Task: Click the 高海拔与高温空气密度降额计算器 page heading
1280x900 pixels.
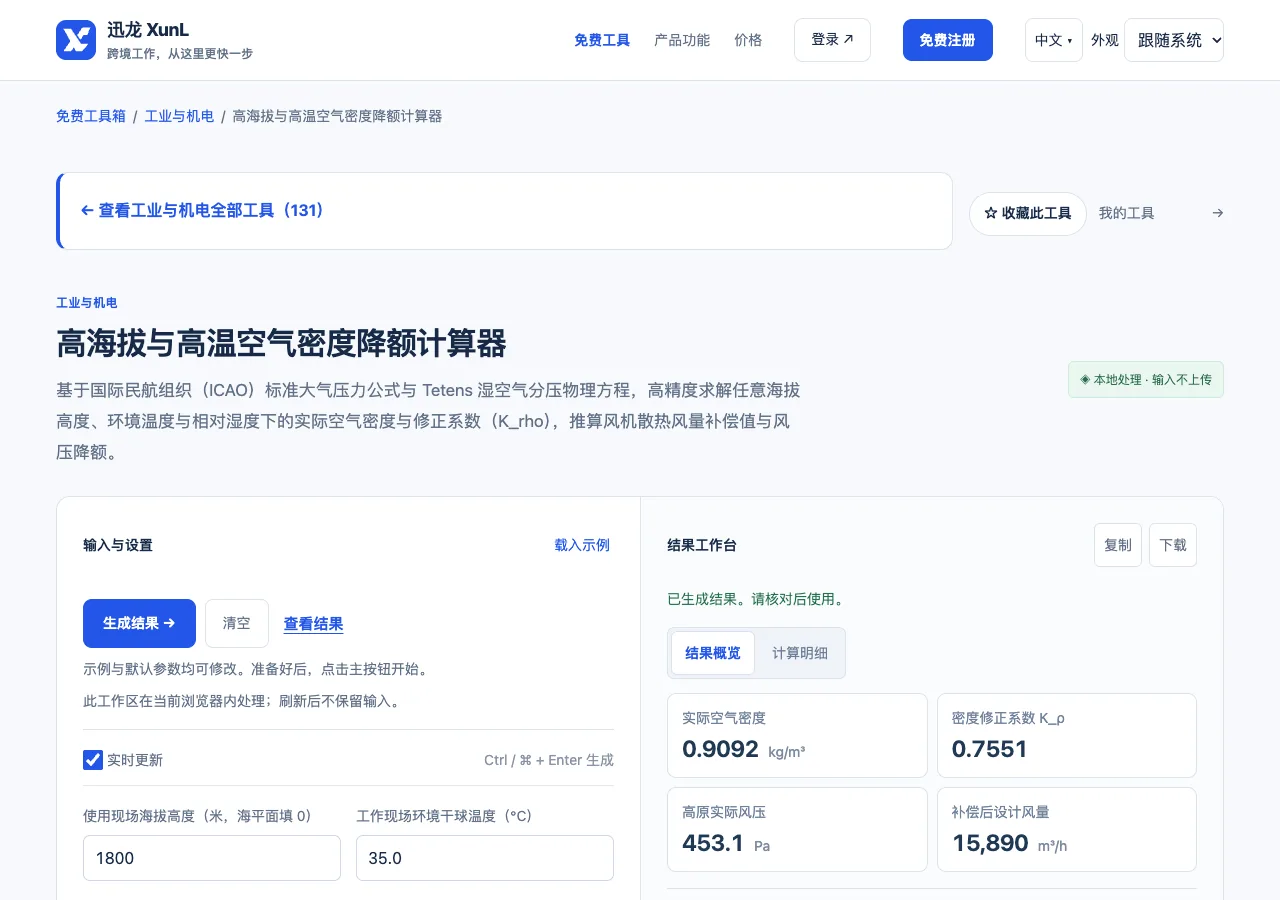Action: (x=281, y=344)
